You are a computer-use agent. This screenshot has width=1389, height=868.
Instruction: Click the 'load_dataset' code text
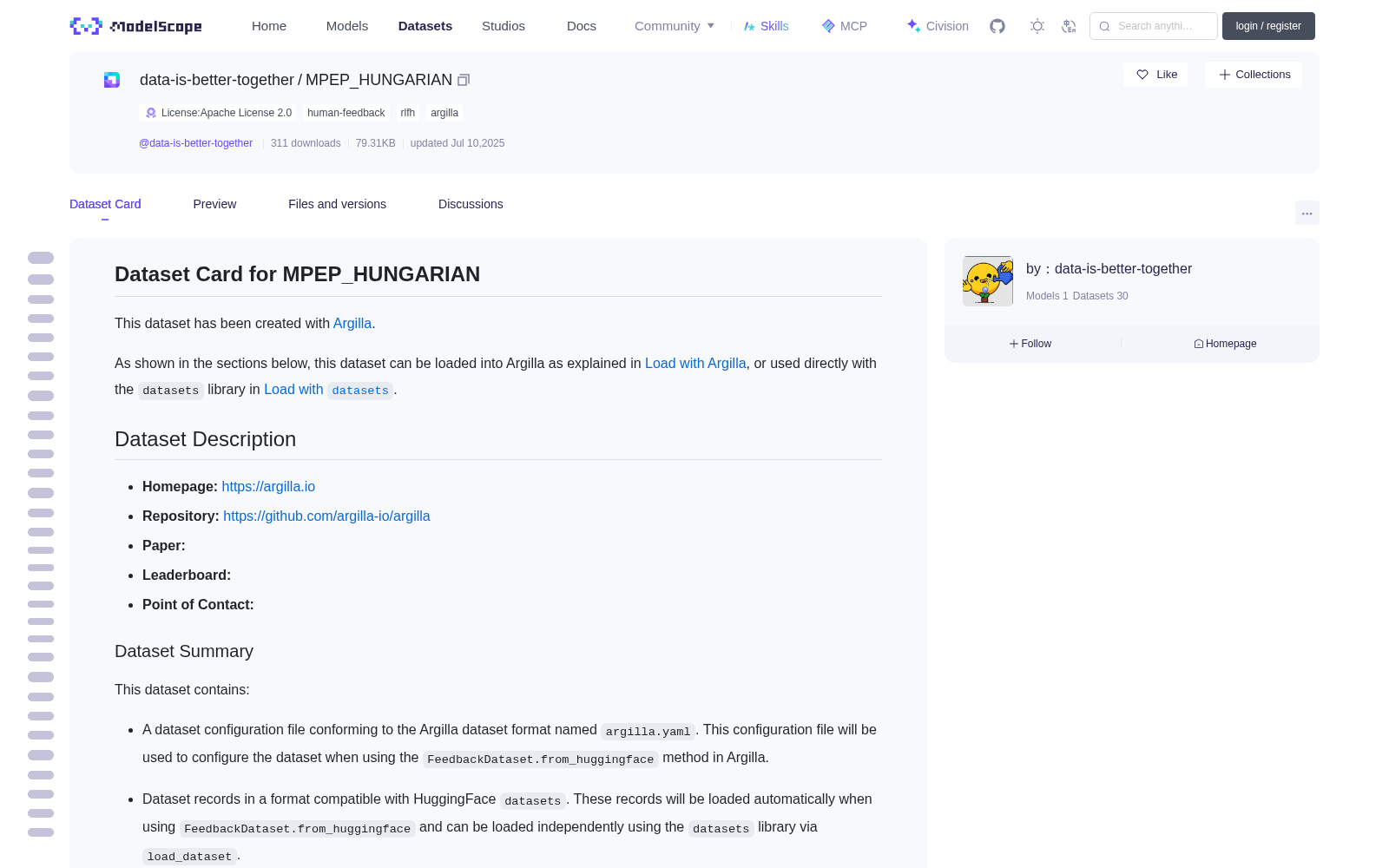click(189, 857)
